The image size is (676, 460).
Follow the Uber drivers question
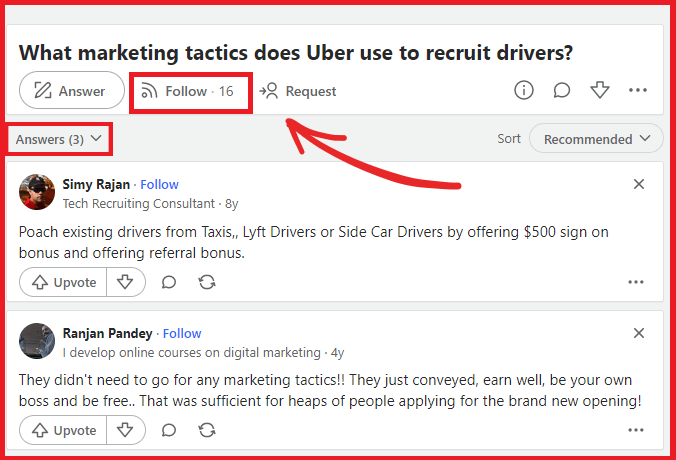point(188,91)
